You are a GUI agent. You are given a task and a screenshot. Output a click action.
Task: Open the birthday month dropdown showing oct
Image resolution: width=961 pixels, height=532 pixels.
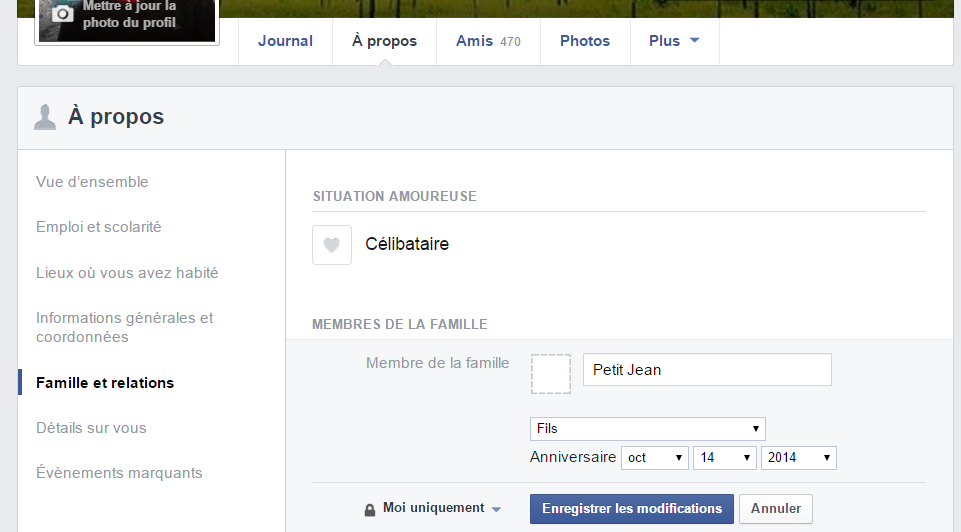pyautogui.click(x=655, y=458)
